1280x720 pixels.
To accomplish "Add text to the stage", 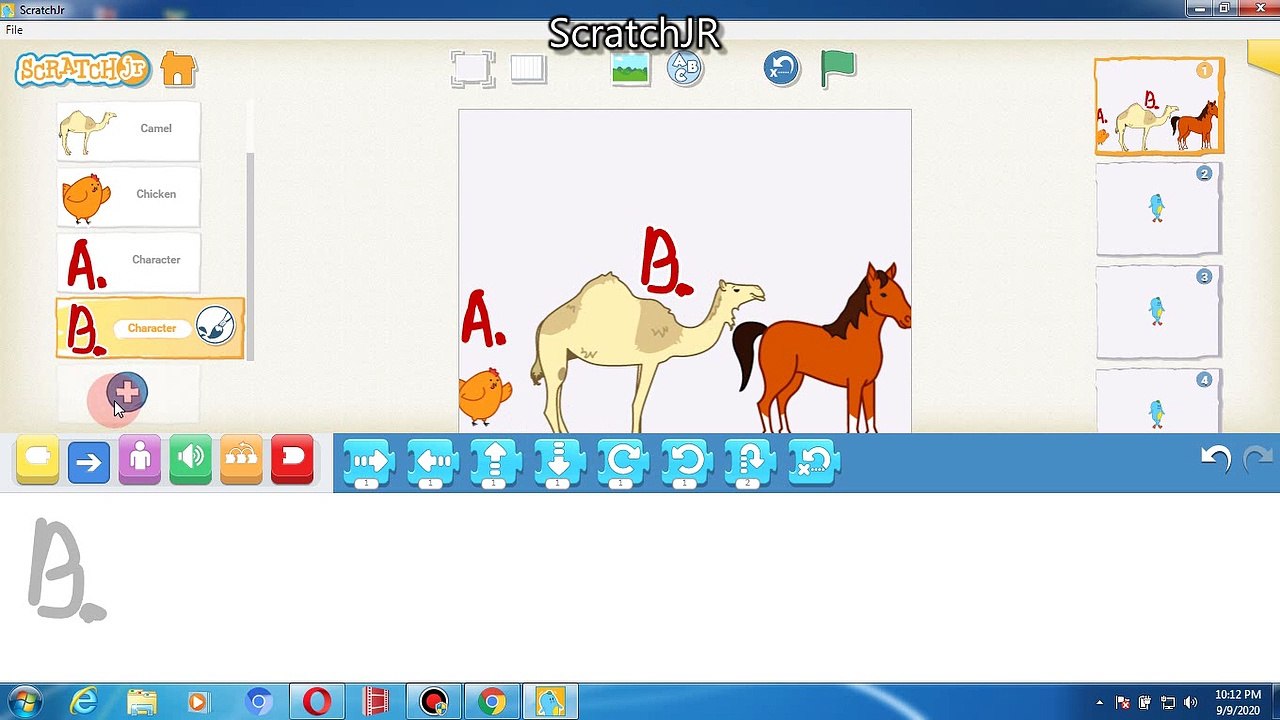I will [x=685, y=69].
